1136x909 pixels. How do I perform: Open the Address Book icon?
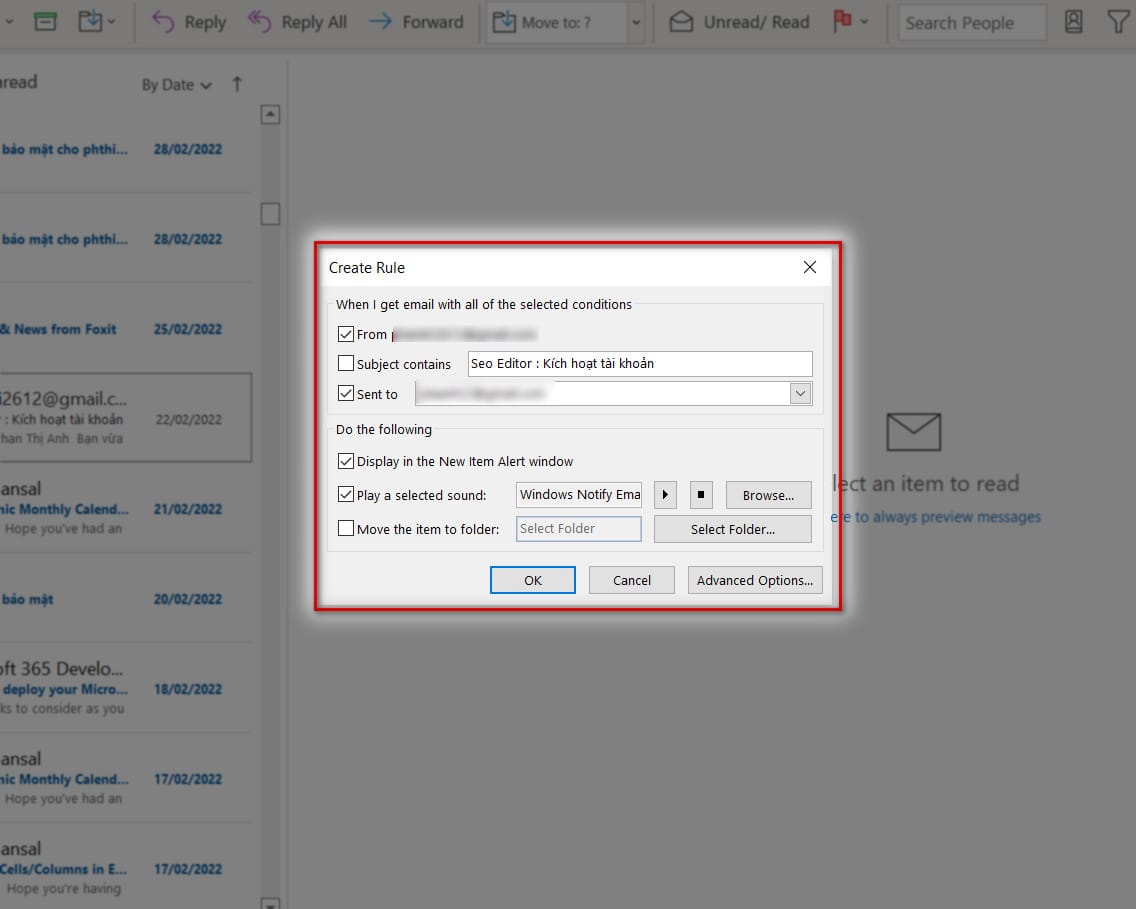coord(1074,22)
